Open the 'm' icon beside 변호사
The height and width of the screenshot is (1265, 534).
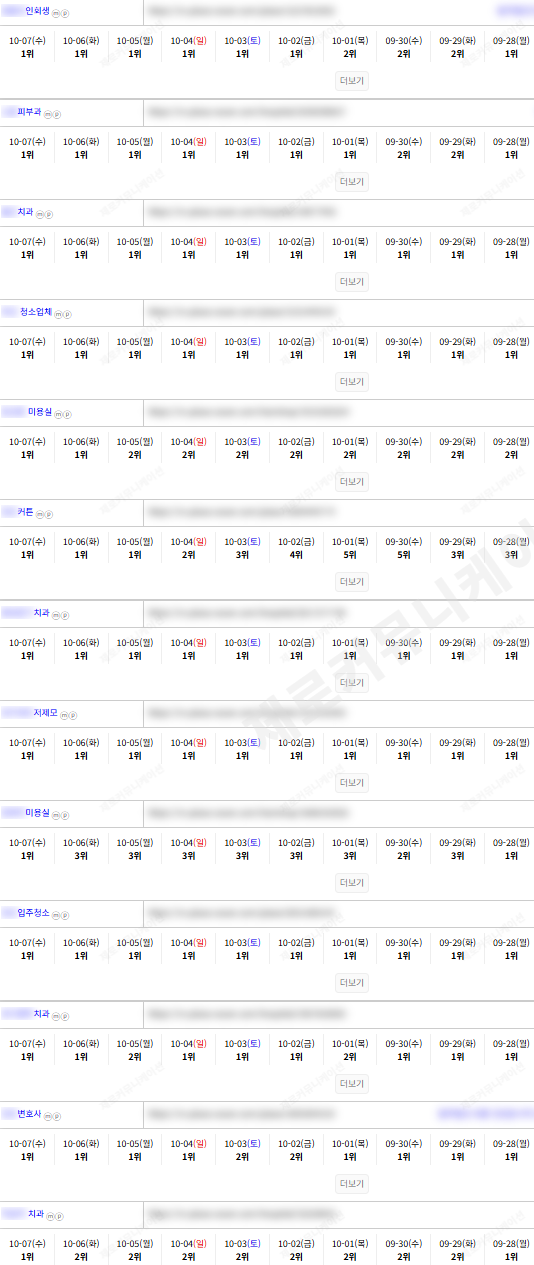click(x=48, y=1115)
